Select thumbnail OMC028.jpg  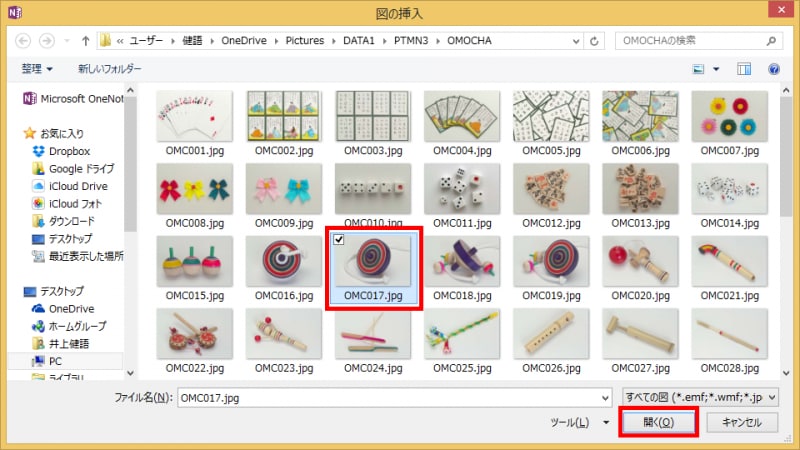[730, 334]
